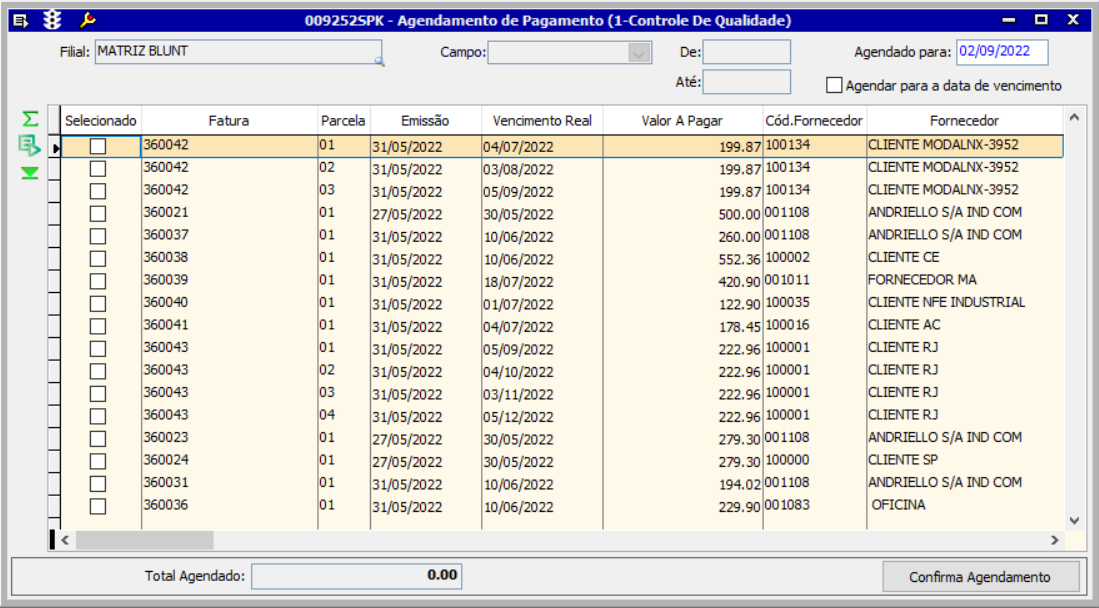The width and height of the screenshot is (1099, 608).
Task: Check the row 360042 parcela 01 checkbox
Action: click(x=98, y=147)
